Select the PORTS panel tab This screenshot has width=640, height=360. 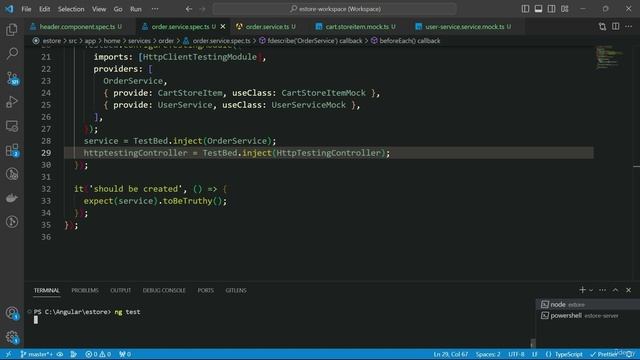point(206,290)
